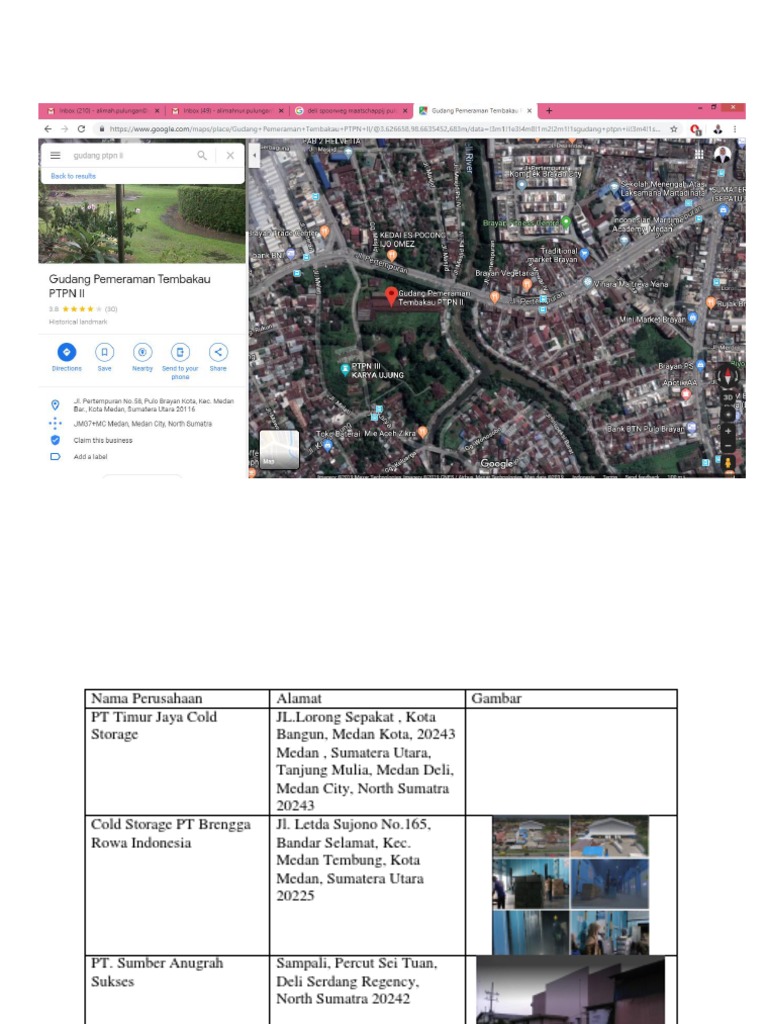Viewport: 768px width, 1024px height.
Task: Click the Apotik AA pharmacy marker
Action: [685, 393]
